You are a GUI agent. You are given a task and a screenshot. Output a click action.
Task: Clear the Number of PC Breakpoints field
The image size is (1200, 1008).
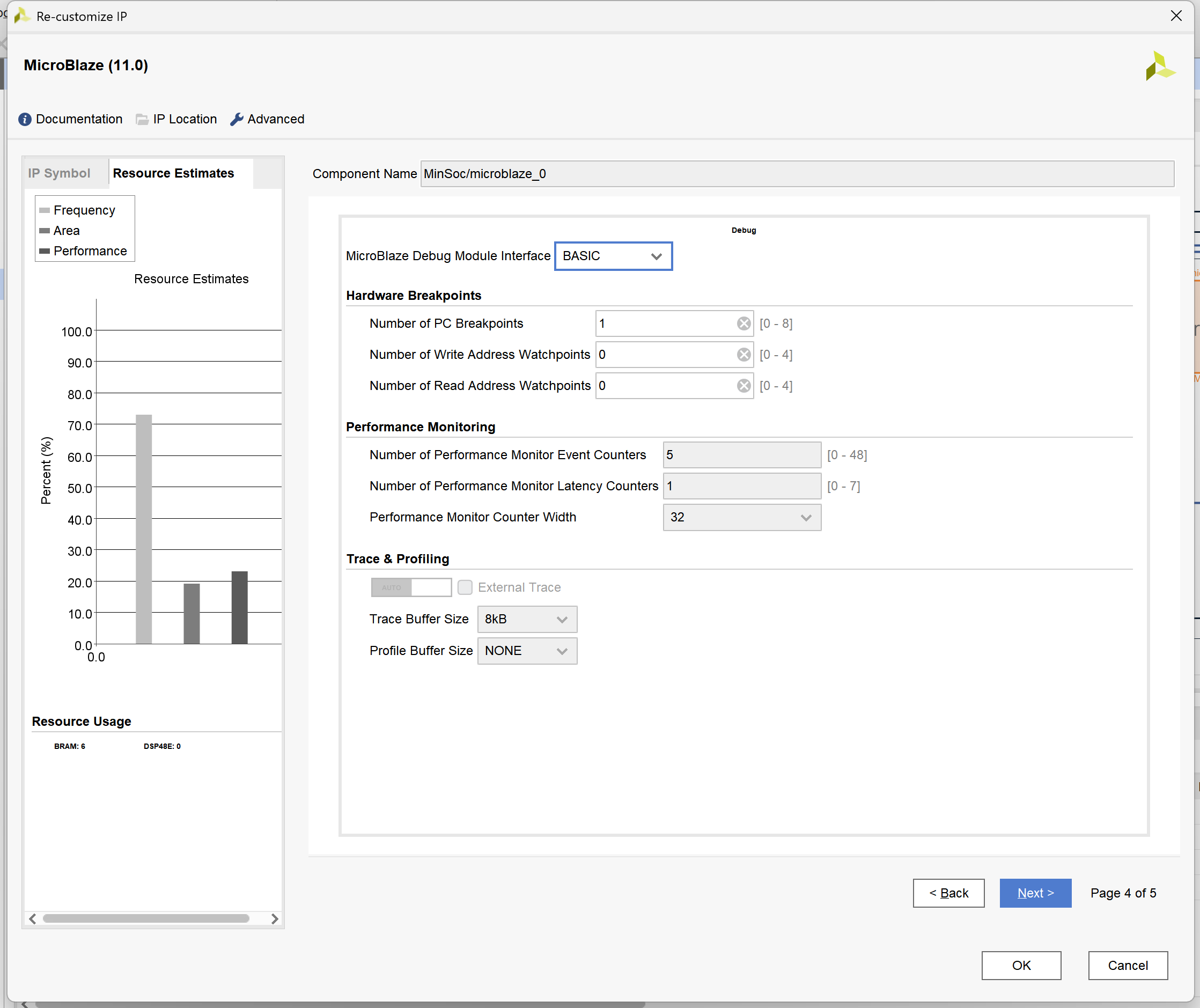click(743, 324)
